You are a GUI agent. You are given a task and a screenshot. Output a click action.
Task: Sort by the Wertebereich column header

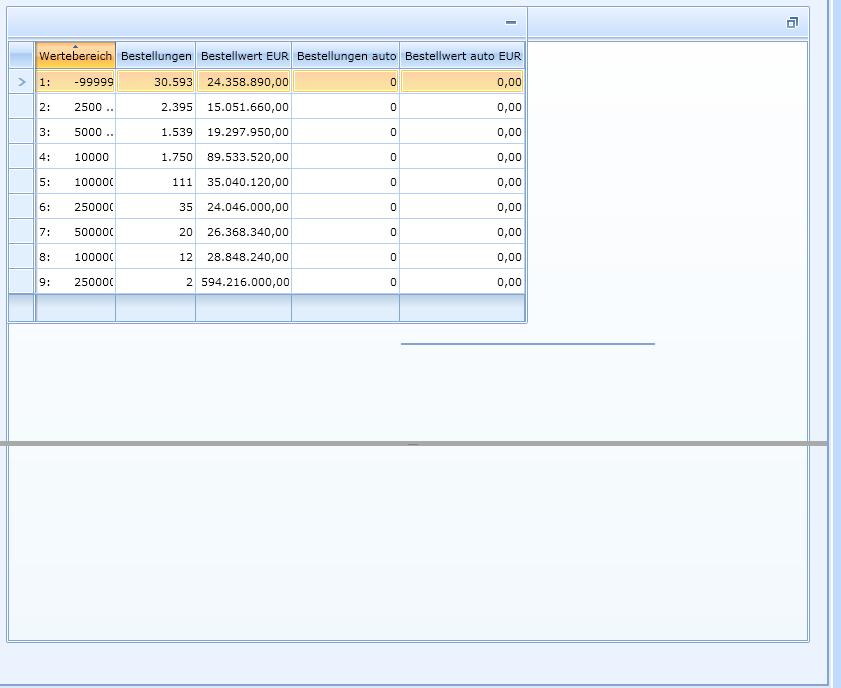coord(76,56)
